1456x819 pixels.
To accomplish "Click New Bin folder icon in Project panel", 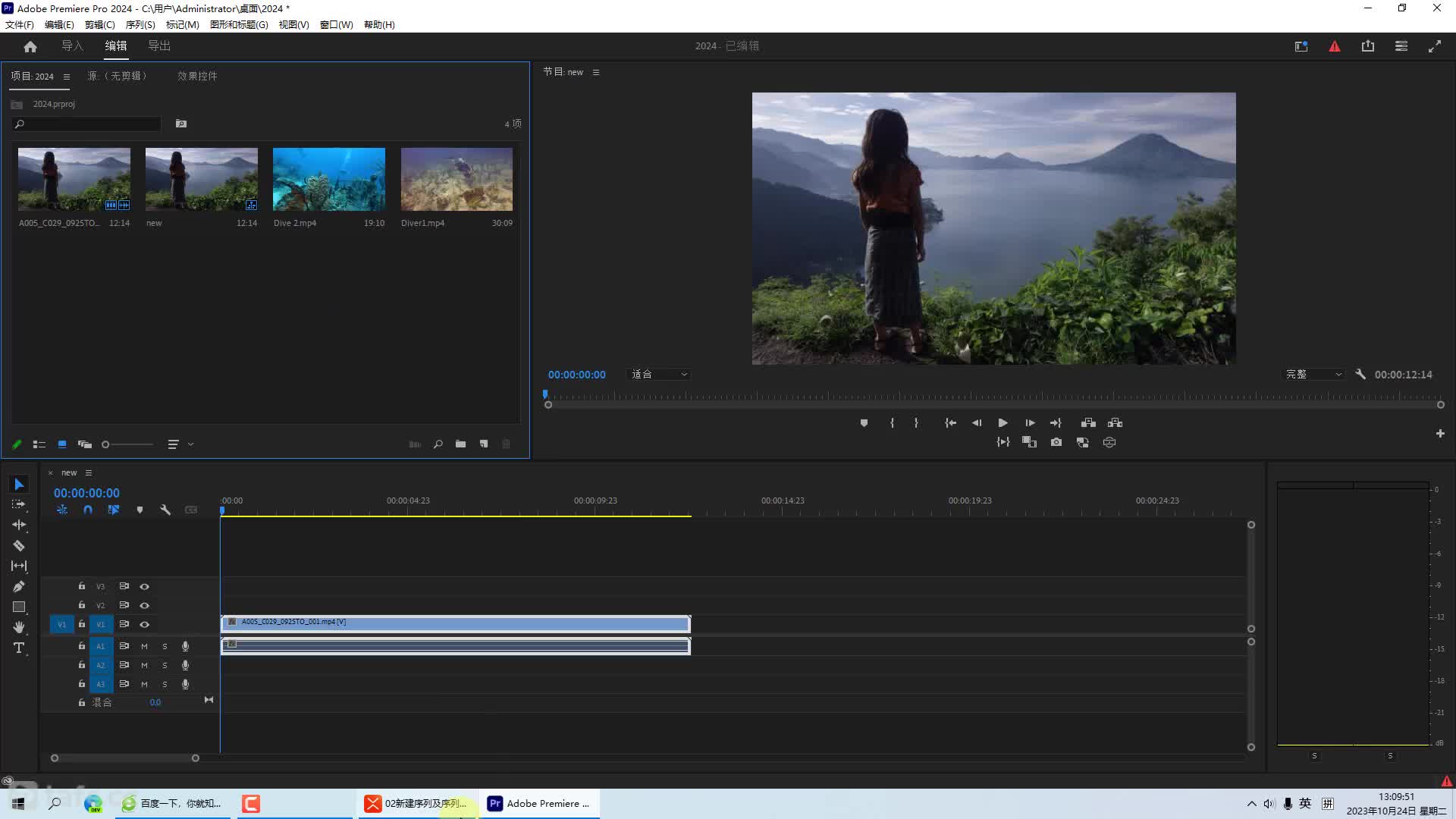I will [460, 444].
